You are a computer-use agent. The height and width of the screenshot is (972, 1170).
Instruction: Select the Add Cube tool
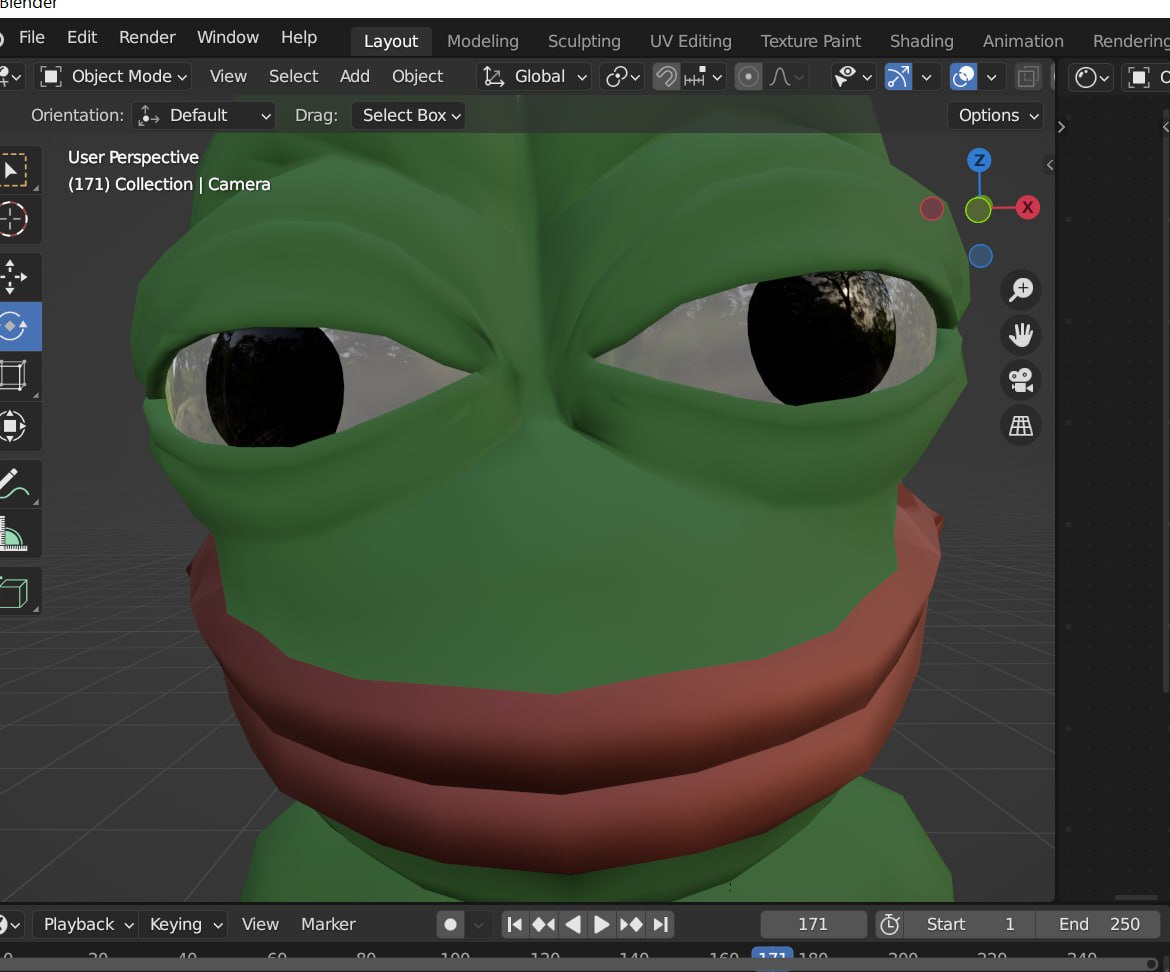point(13,592)
